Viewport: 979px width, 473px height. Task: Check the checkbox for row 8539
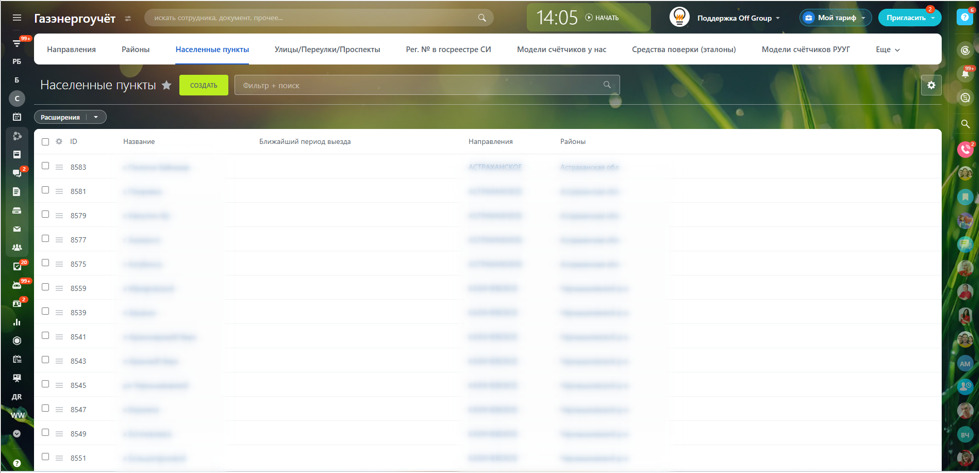click(45, 311)
